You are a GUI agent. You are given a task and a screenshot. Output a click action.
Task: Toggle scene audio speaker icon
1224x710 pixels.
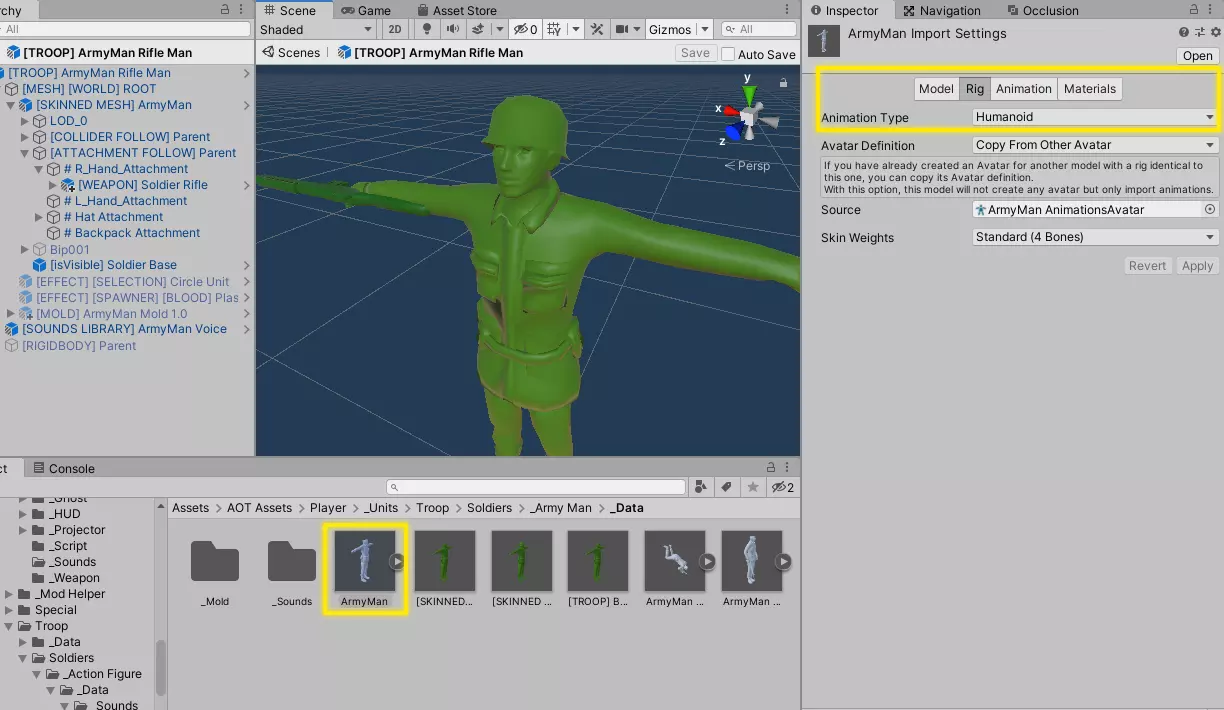tap(453, 30)
